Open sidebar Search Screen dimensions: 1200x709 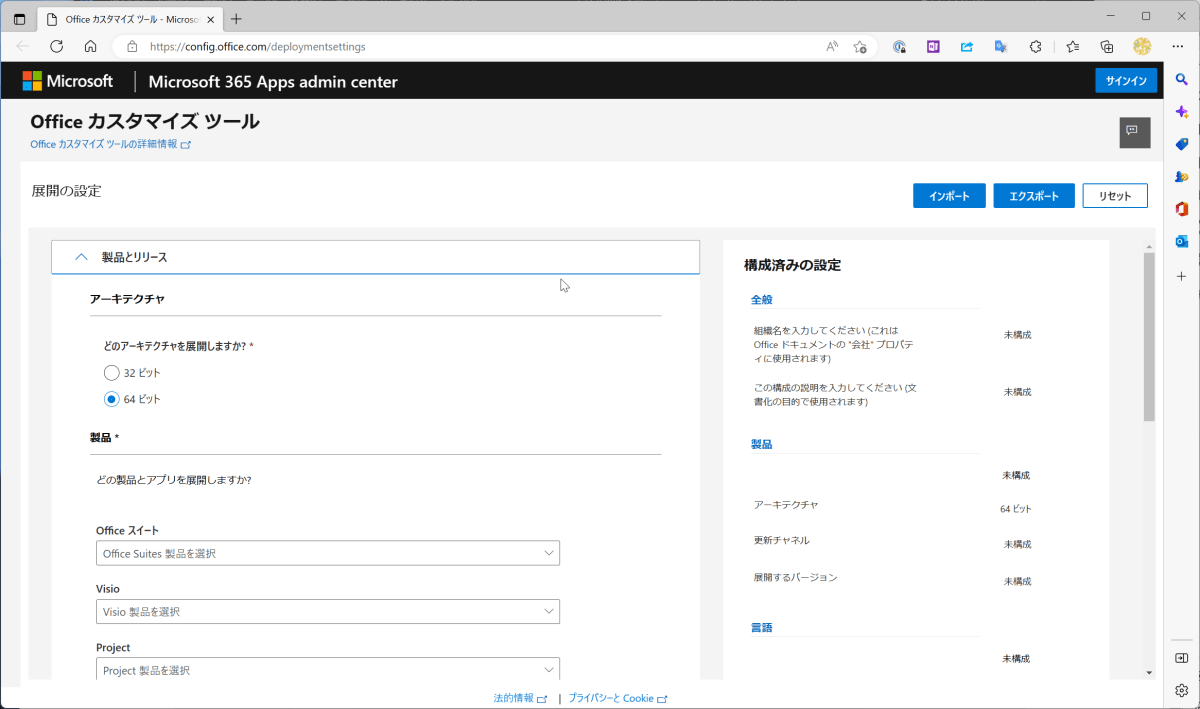[1181, 79]
